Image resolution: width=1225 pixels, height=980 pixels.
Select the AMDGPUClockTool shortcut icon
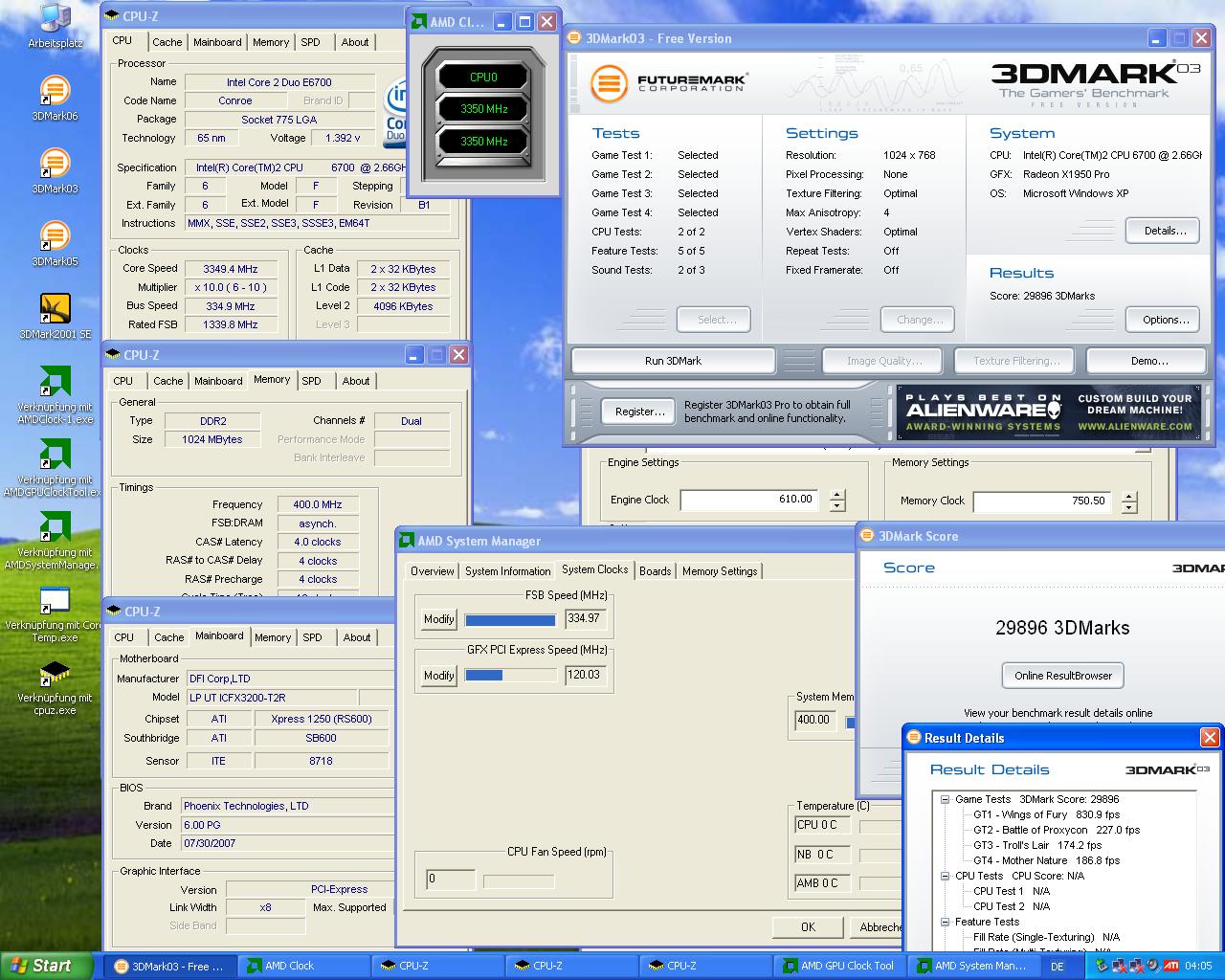click(55, 468)
